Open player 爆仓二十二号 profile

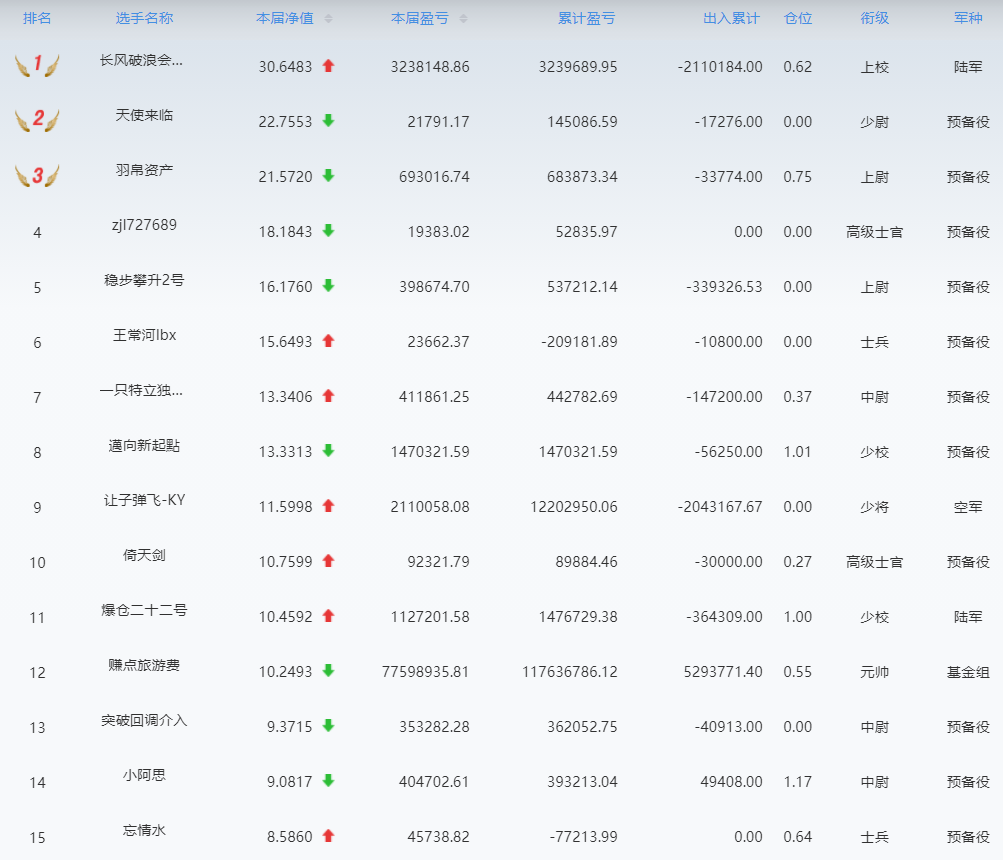click(x=144, y=610)
